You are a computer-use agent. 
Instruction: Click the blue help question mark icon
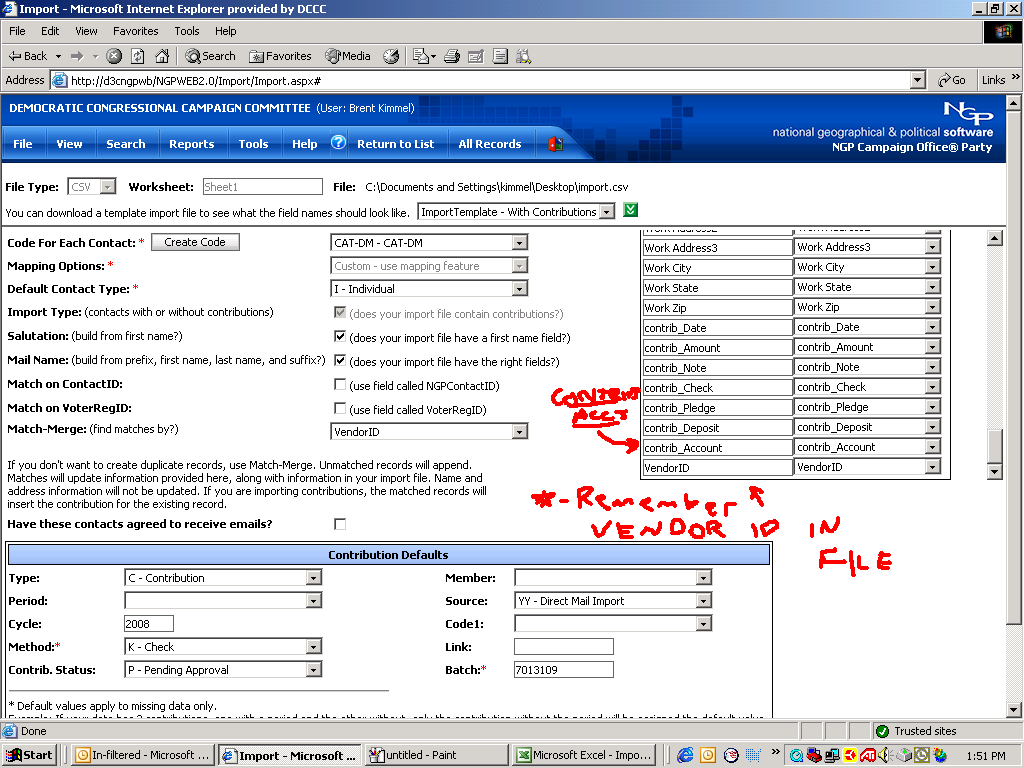338,143
